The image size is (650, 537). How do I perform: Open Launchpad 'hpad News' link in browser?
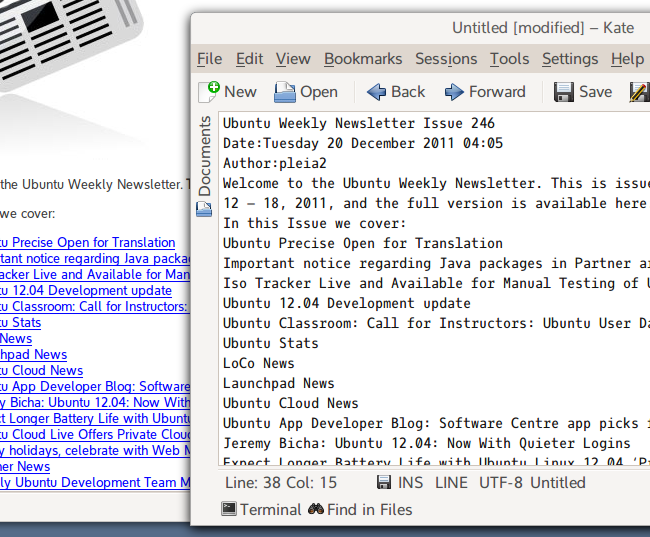(34, 355)
